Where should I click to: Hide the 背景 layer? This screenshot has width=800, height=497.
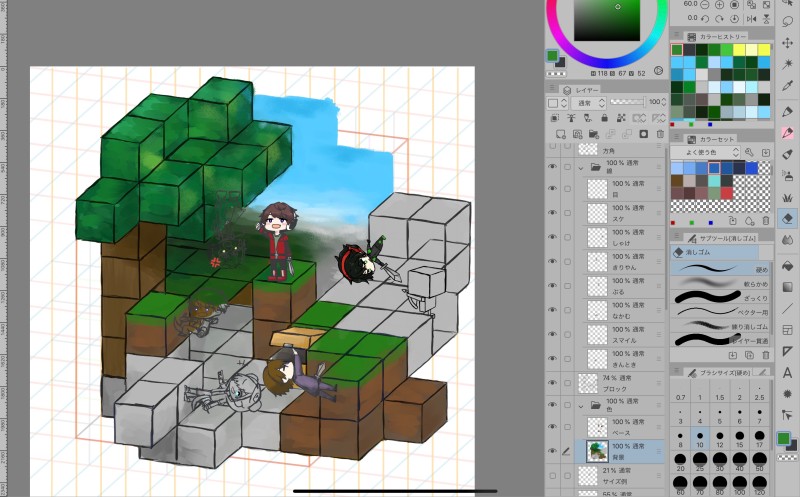coord(552,451)
